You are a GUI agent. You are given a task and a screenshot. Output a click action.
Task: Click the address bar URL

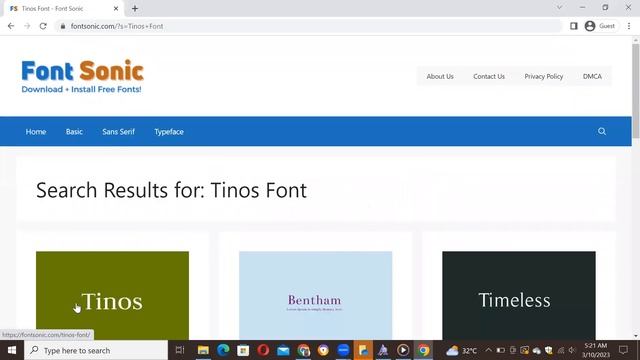coord(117,26)
